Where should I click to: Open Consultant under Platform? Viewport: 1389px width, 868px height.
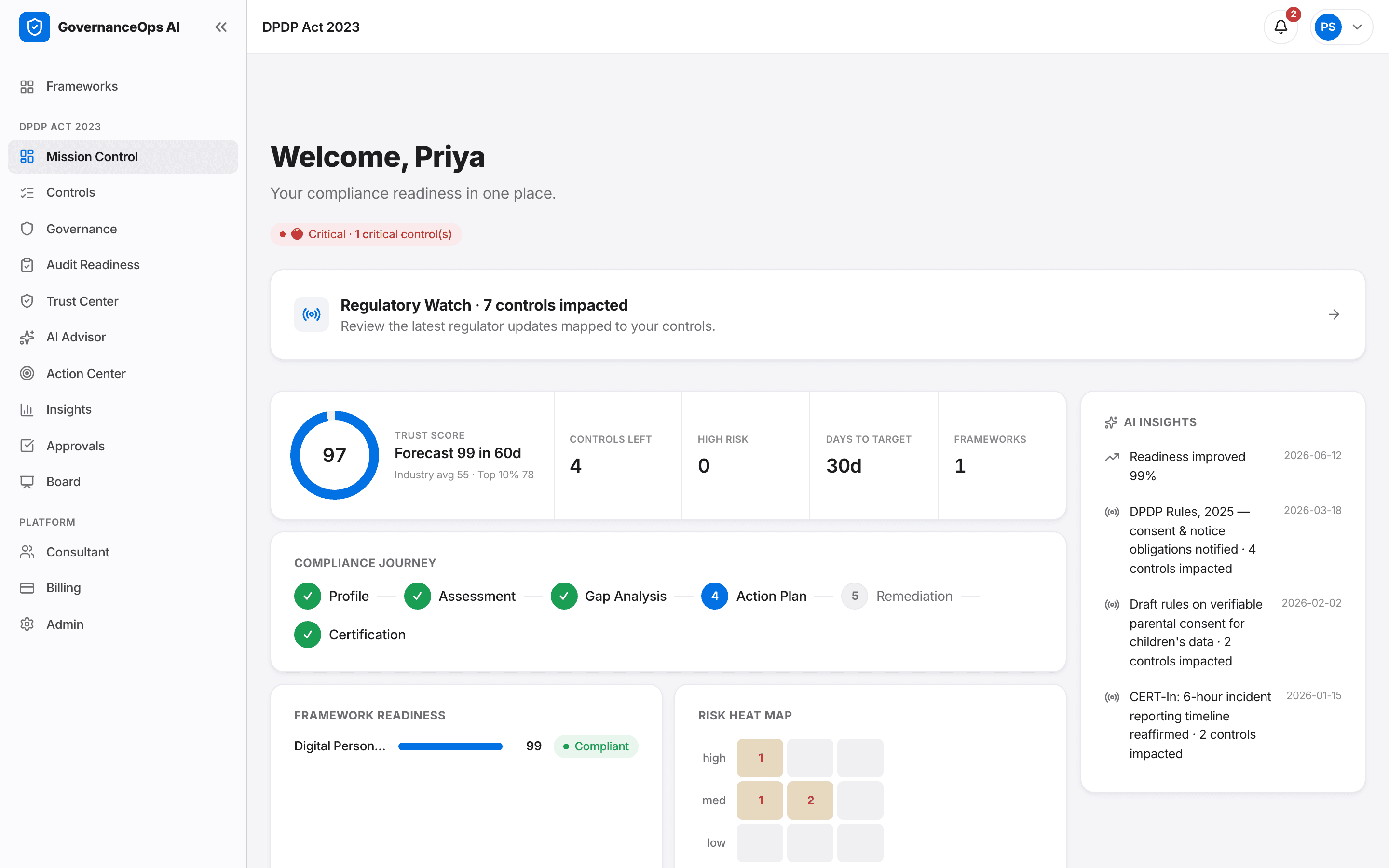pyautogui.click(x=123, y=552)
